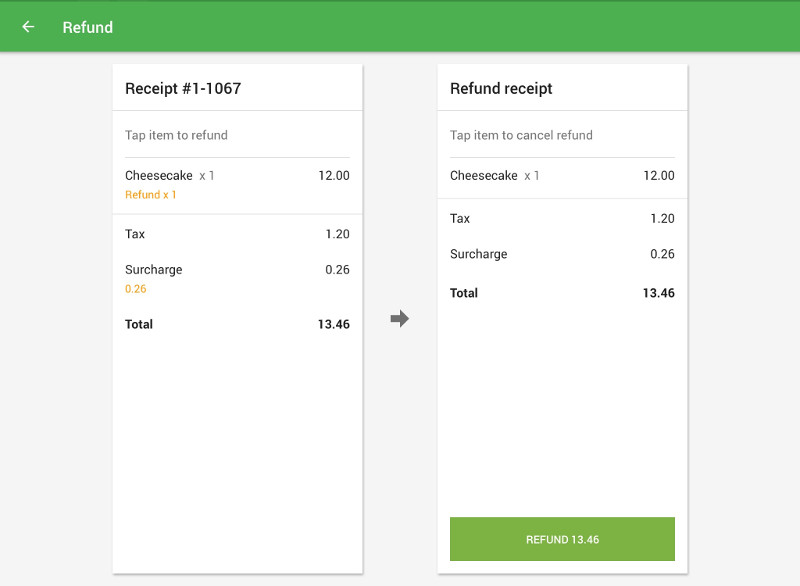The height and width of the screenshot is (586, 800).
Task: Tap Cheesecake in Receipt #1-1067
Action: pos(159,176)
